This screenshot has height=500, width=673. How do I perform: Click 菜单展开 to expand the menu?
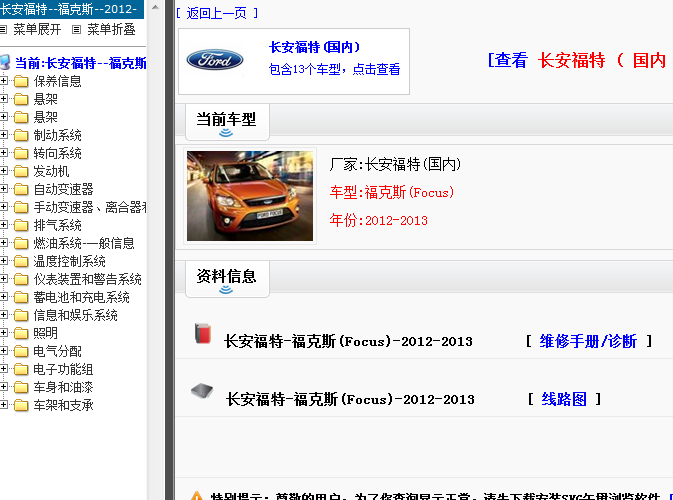37,30
